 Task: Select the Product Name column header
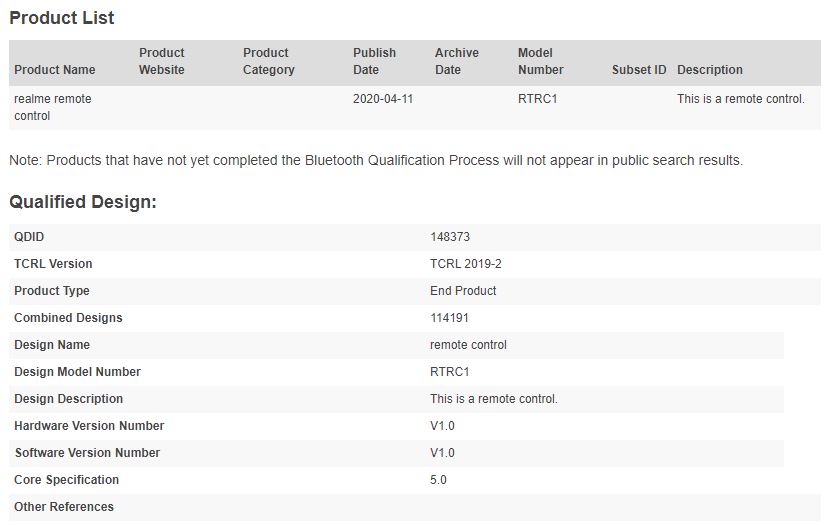click(x=54, y=70)
